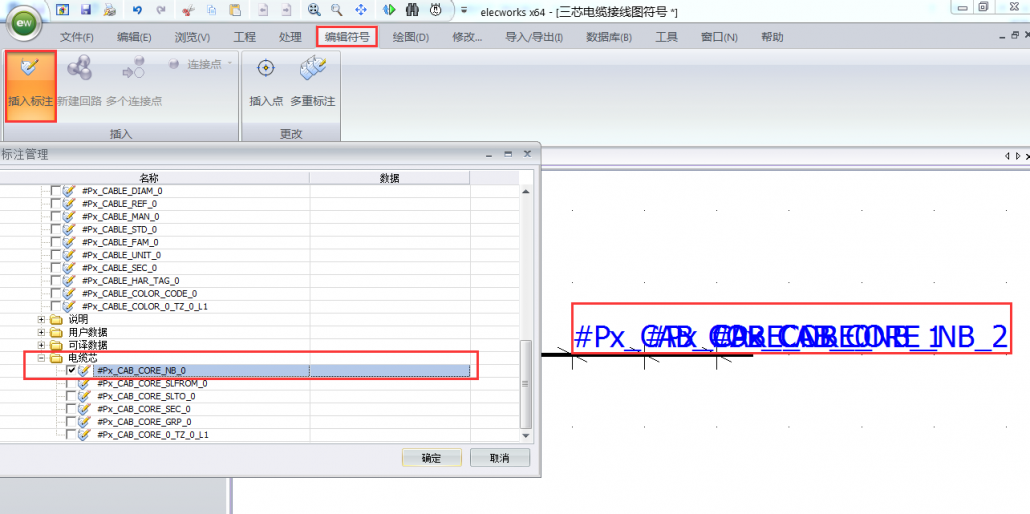Click the list scrollbar up arrow

525,191
